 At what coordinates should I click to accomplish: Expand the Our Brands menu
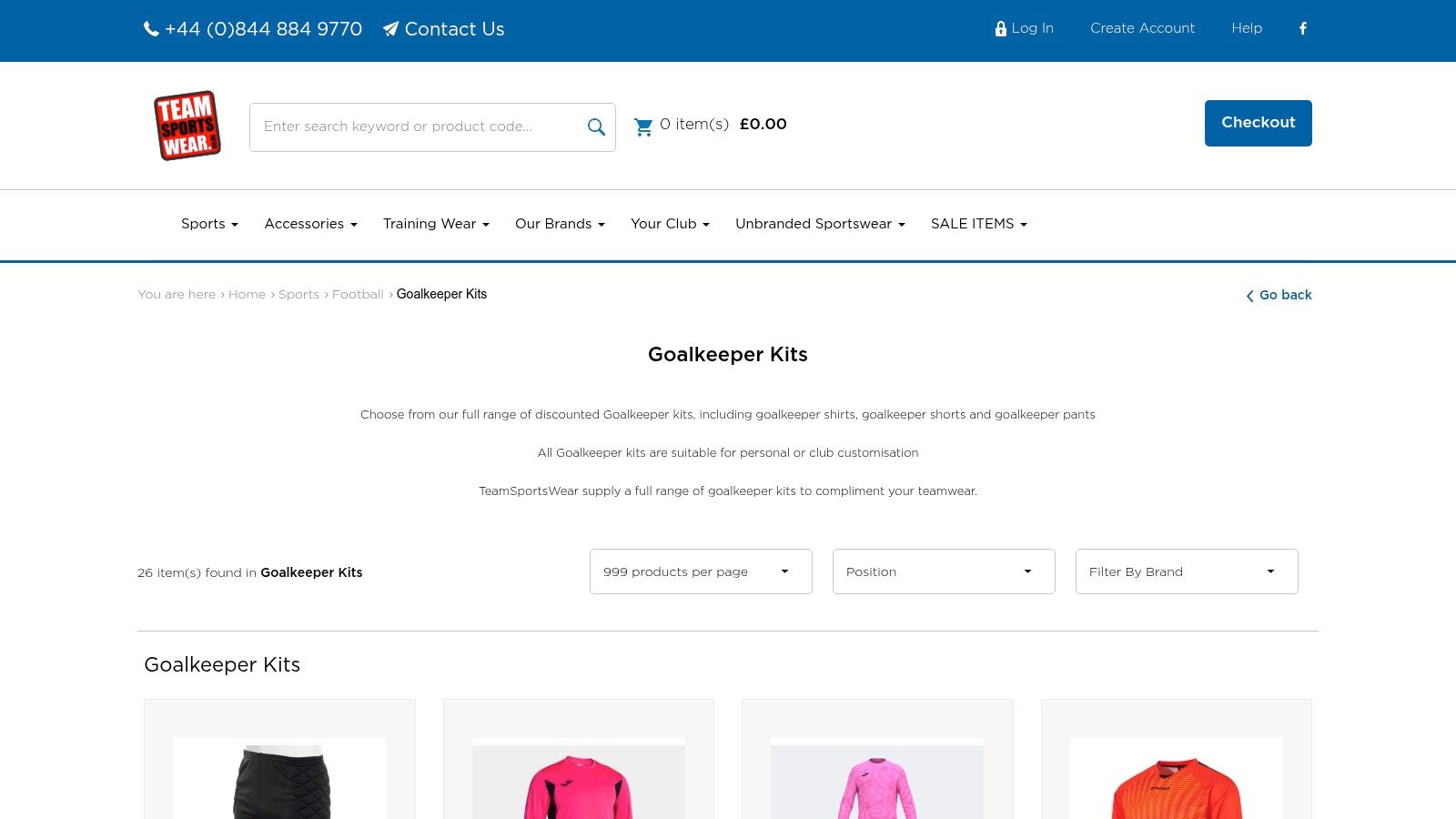coord(560,224)
